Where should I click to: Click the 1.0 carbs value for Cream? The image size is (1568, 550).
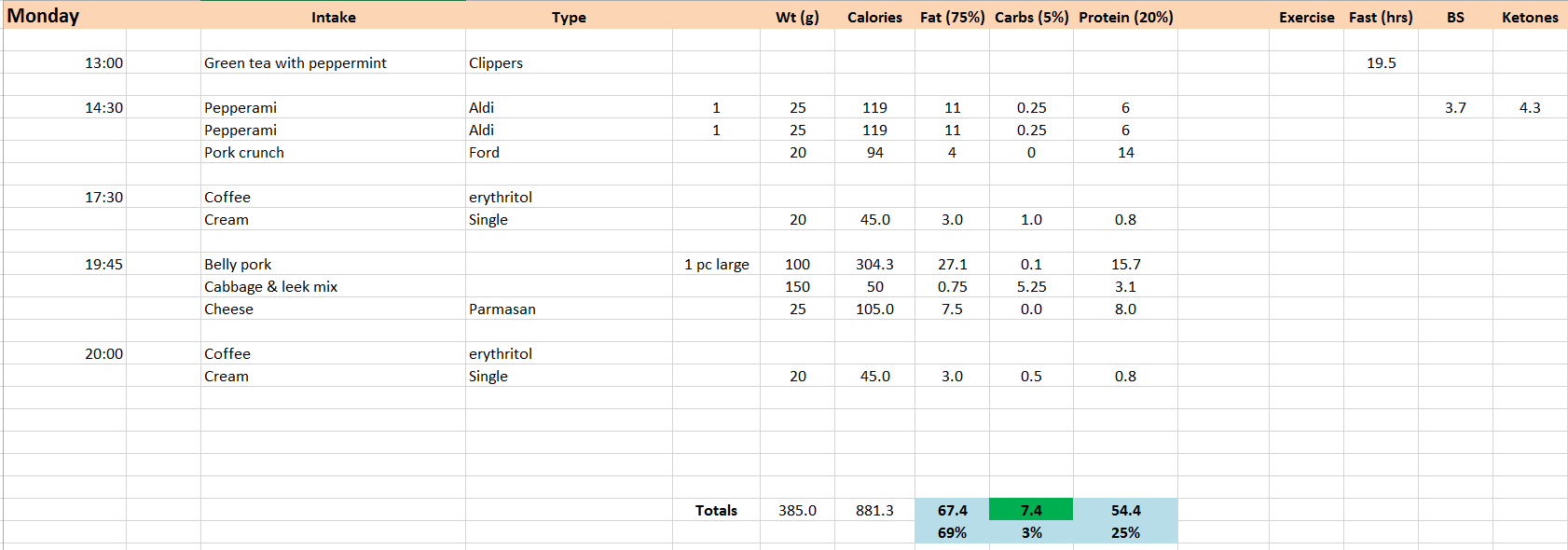(1031, 219)
